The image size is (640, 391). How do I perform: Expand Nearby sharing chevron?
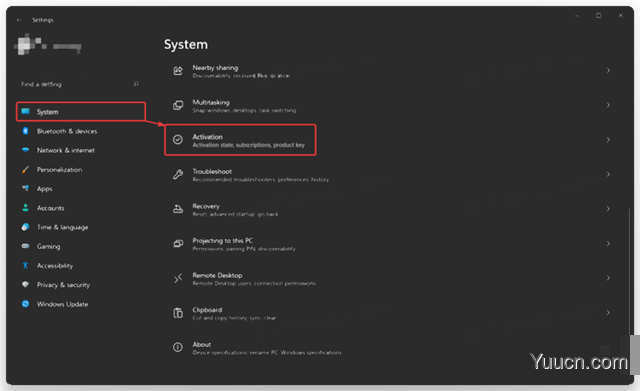click(x=607, y=71)
